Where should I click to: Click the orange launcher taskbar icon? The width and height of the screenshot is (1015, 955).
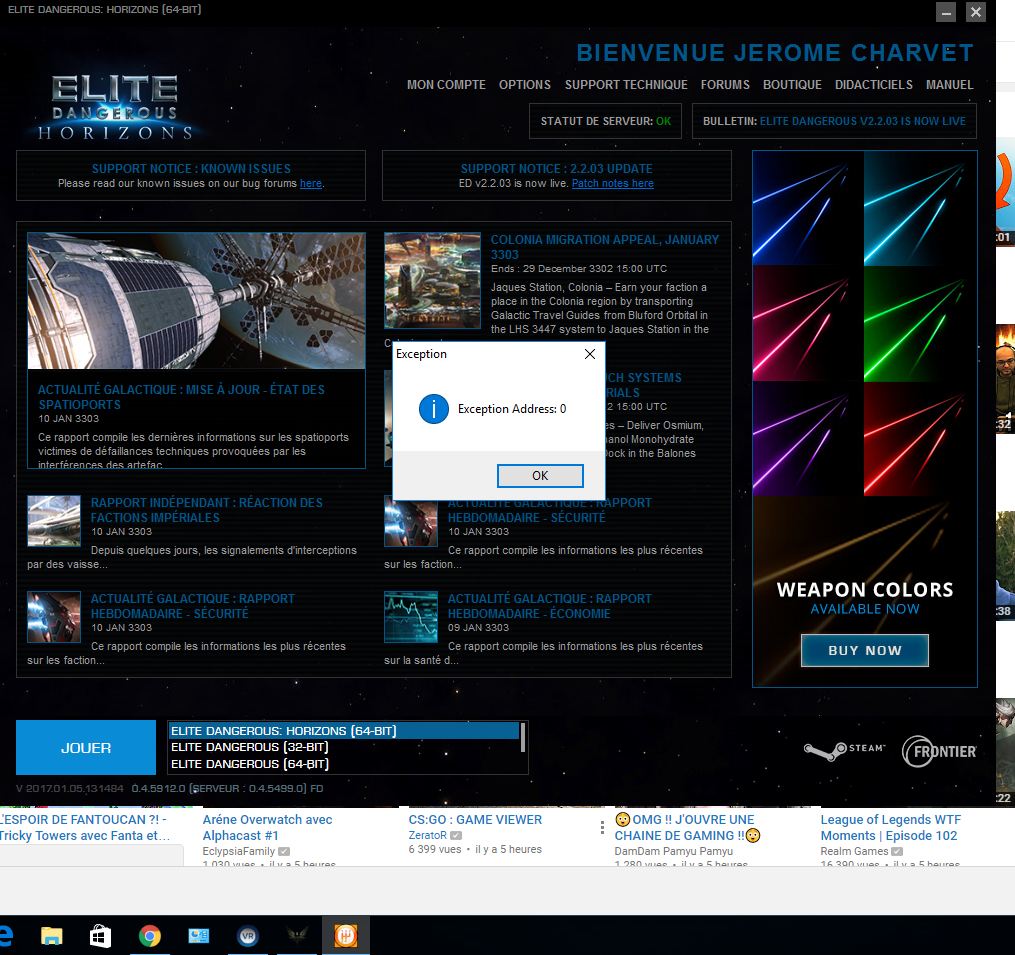(346, 936)
